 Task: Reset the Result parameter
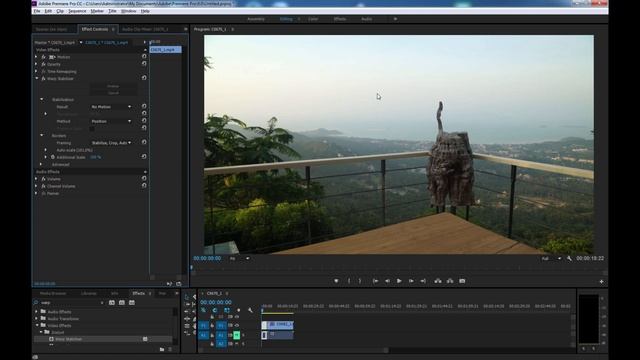coord(144,106)
